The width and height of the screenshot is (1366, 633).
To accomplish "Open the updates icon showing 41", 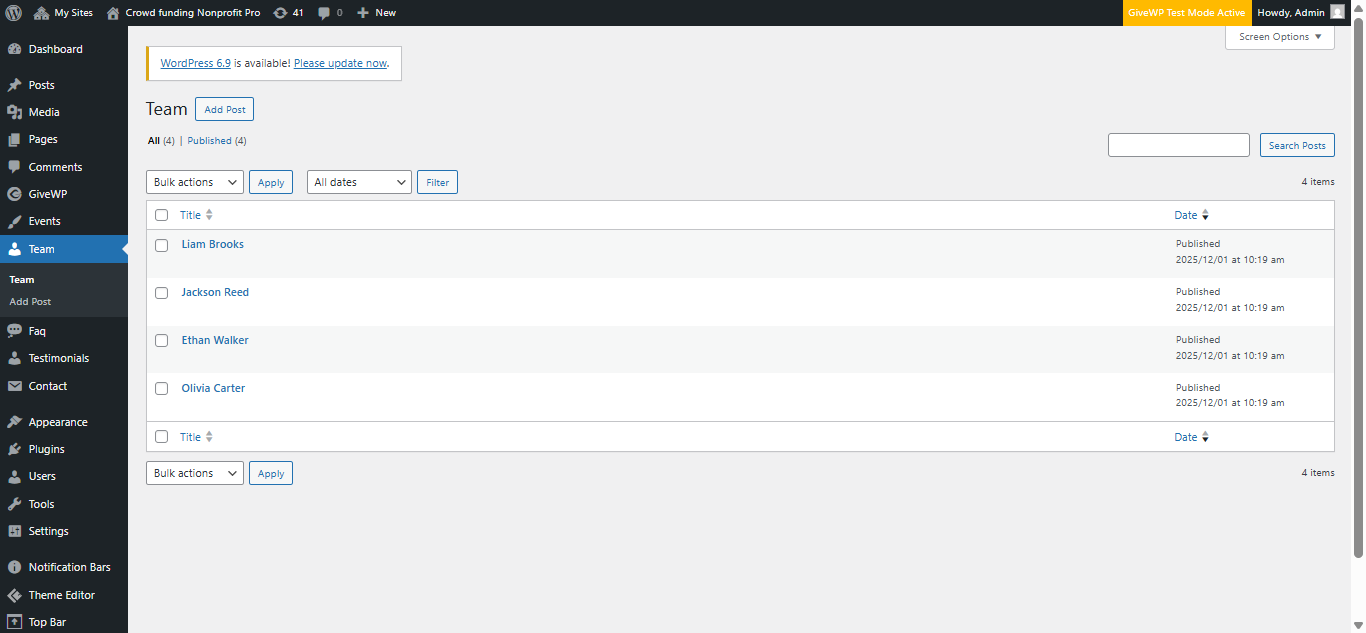I will pyautogui.click(x=281, y=13).
